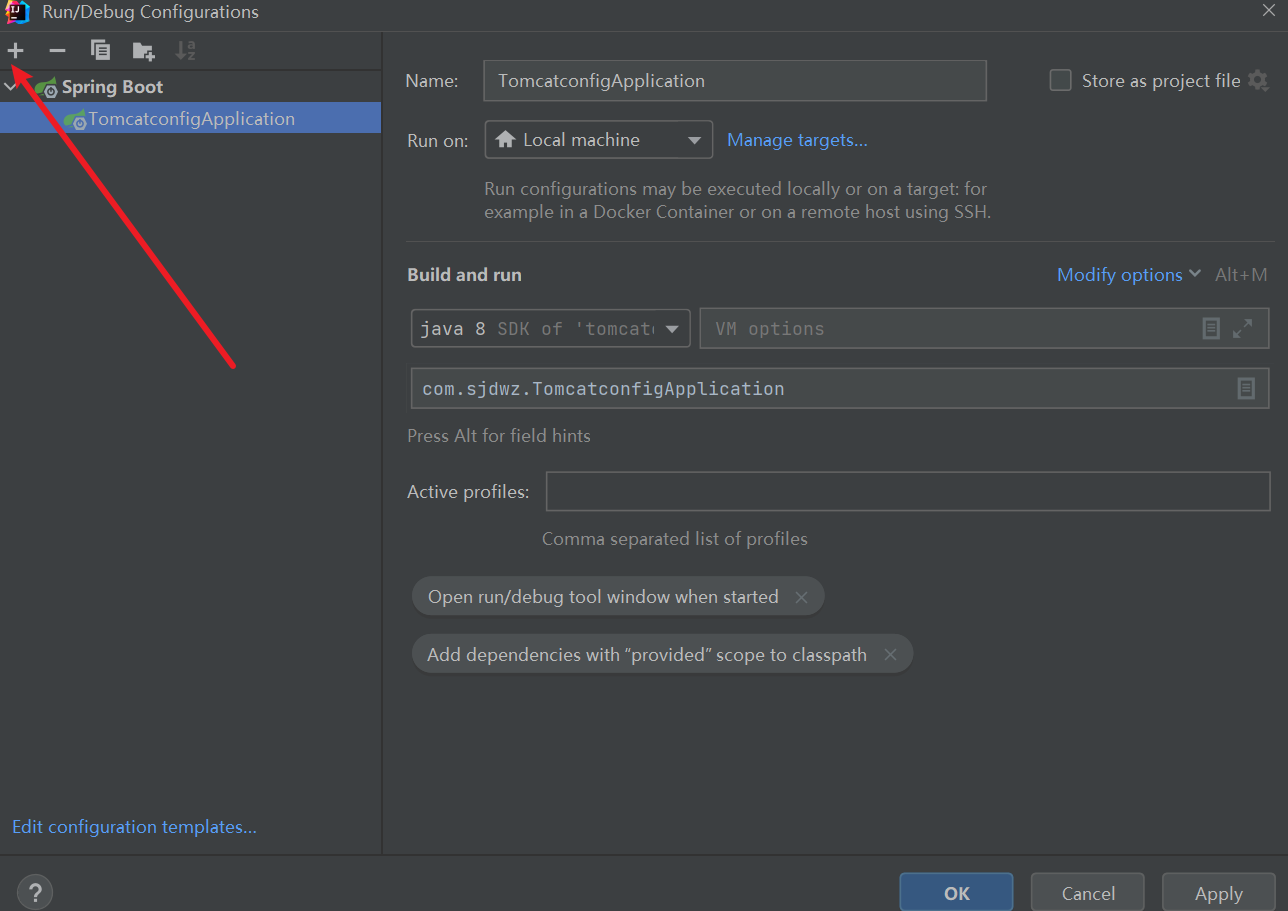Click the 'Comma separated list of profiles' hint
Image resolution: width=1288 pixels, height=911 pixels.
pos(675,539)
